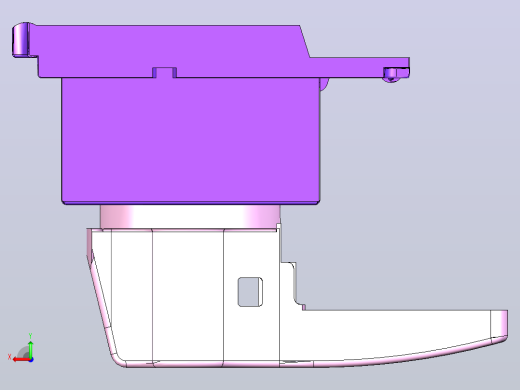Select the hook tab at the purple flange's left end
The height and width of the screenshot is (390, 520).
(22, 39)
